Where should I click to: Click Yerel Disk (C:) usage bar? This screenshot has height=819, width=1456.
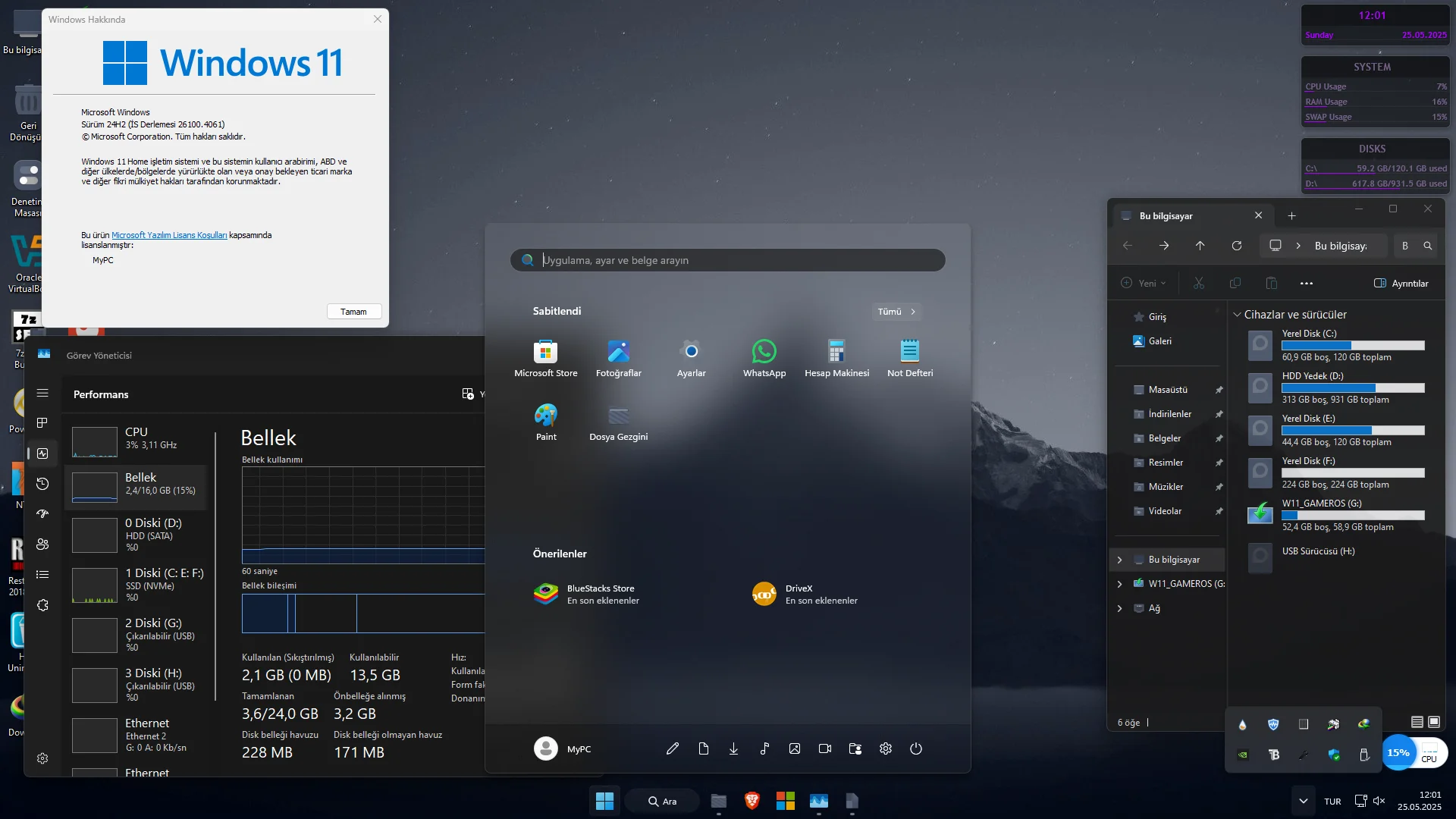pos(1352,346)
